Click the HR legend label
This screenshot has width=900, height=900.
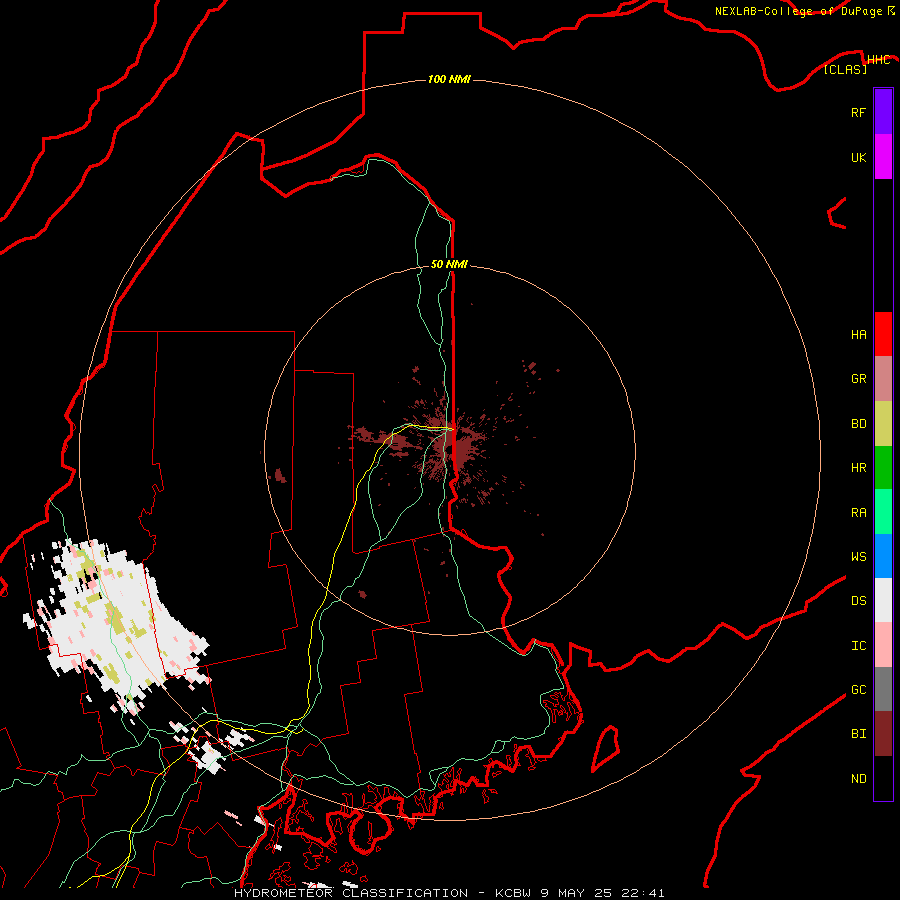pyautogui.click(x=858, y=468)
